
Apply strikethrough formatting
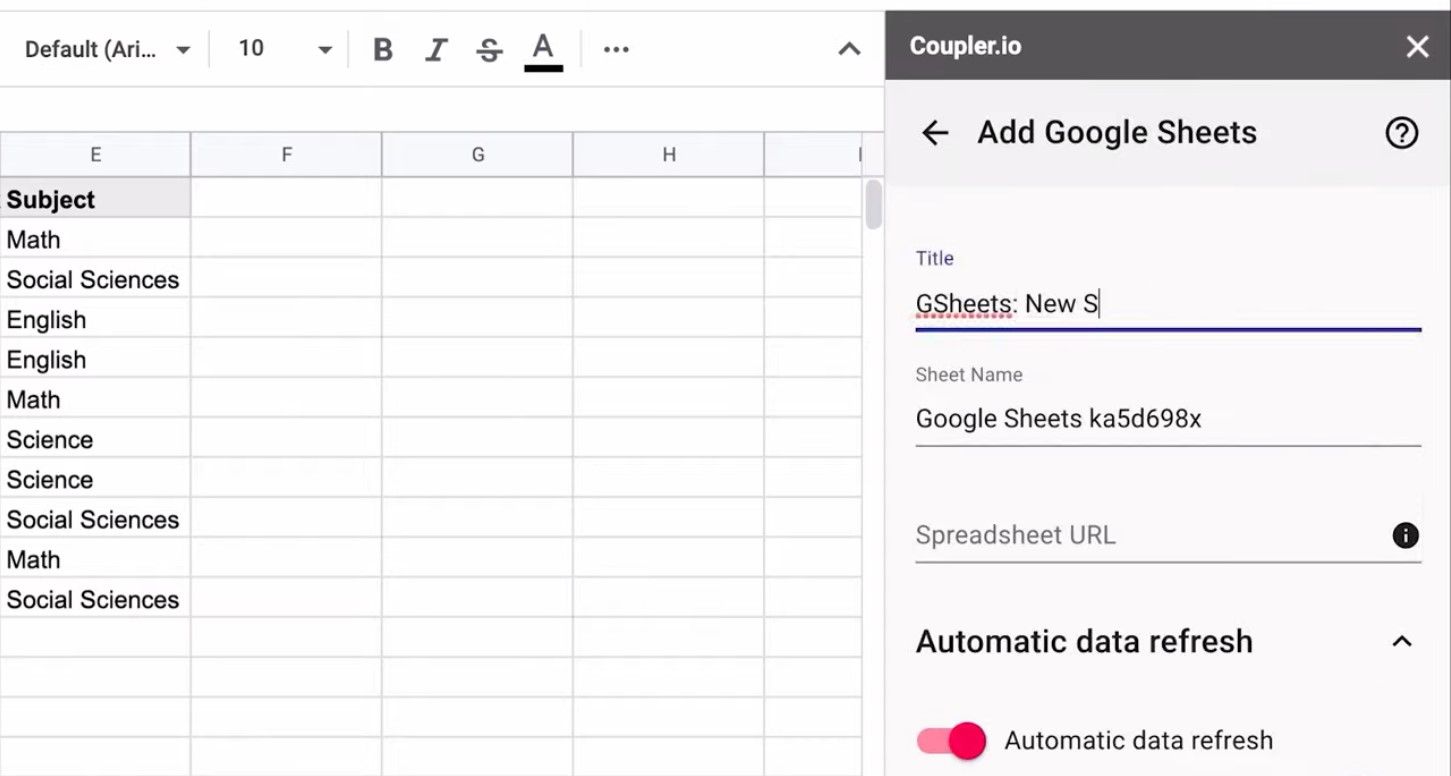(489, 49)
